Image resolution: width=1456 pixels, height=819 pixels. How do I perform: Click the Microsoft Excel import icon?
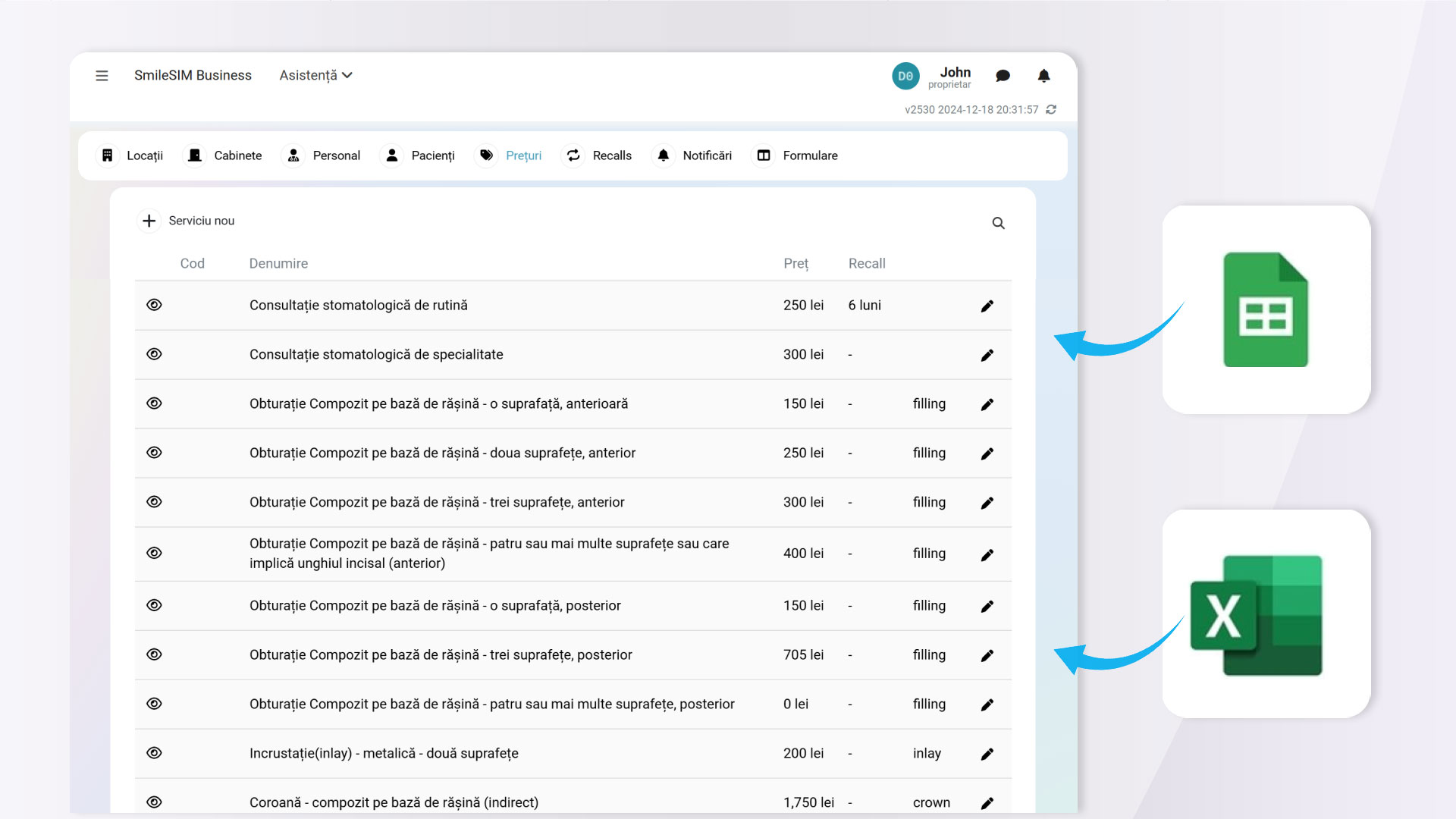[x=1257, y=614]
